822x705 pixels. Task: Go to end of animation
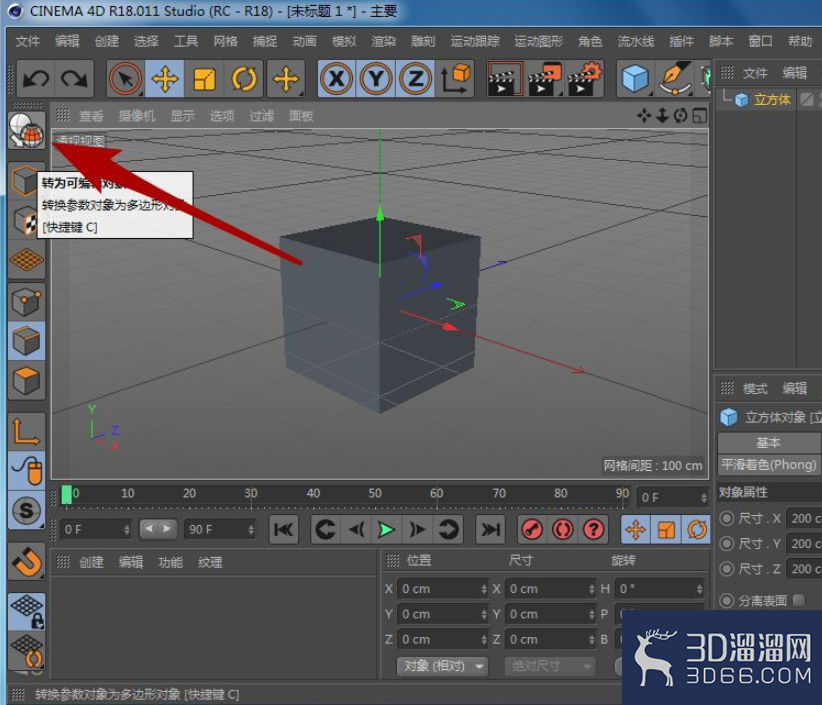[490, 530]
